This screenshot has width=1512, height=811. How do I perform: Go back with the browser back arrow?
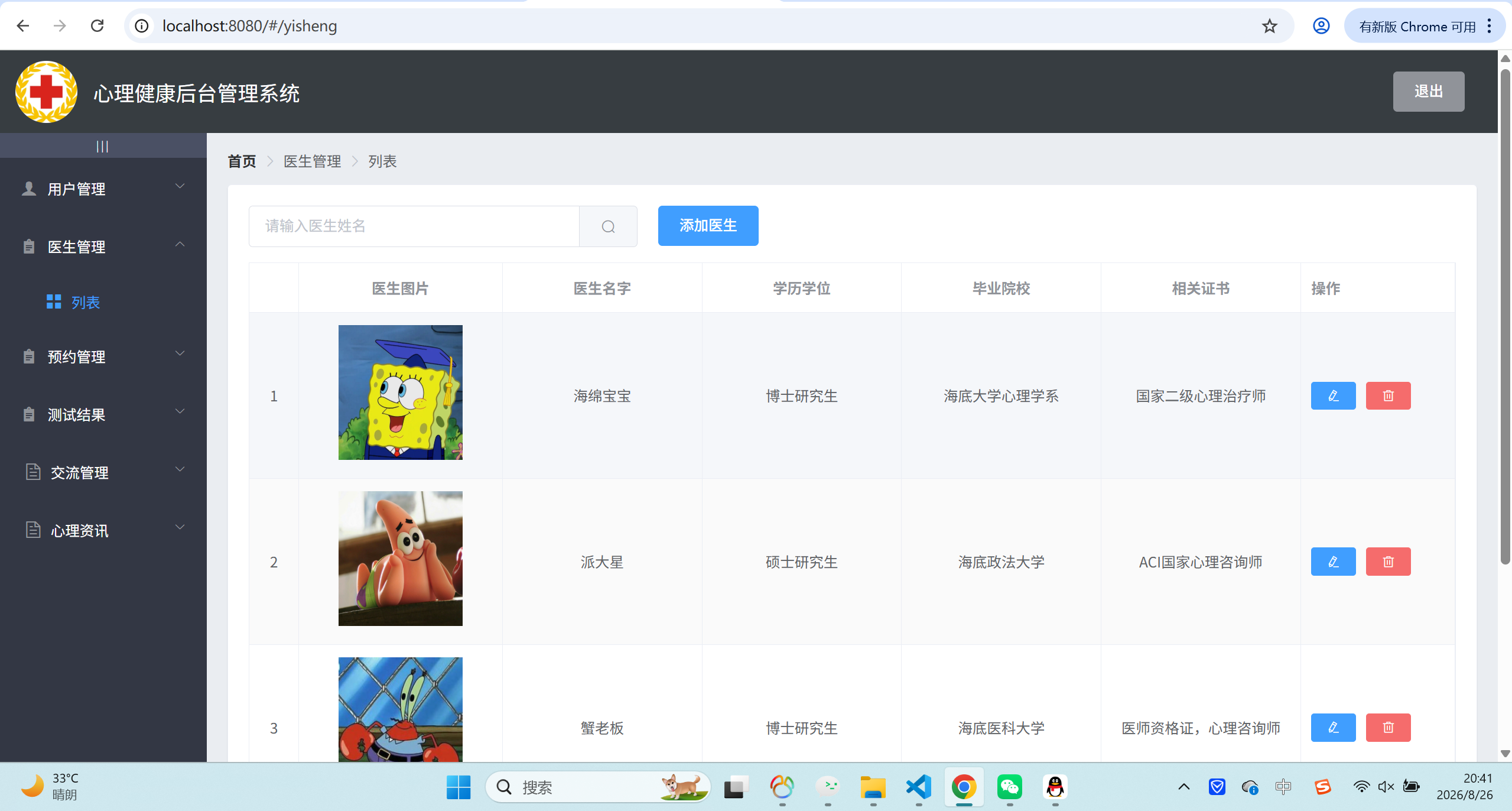(x=23, y=26)
